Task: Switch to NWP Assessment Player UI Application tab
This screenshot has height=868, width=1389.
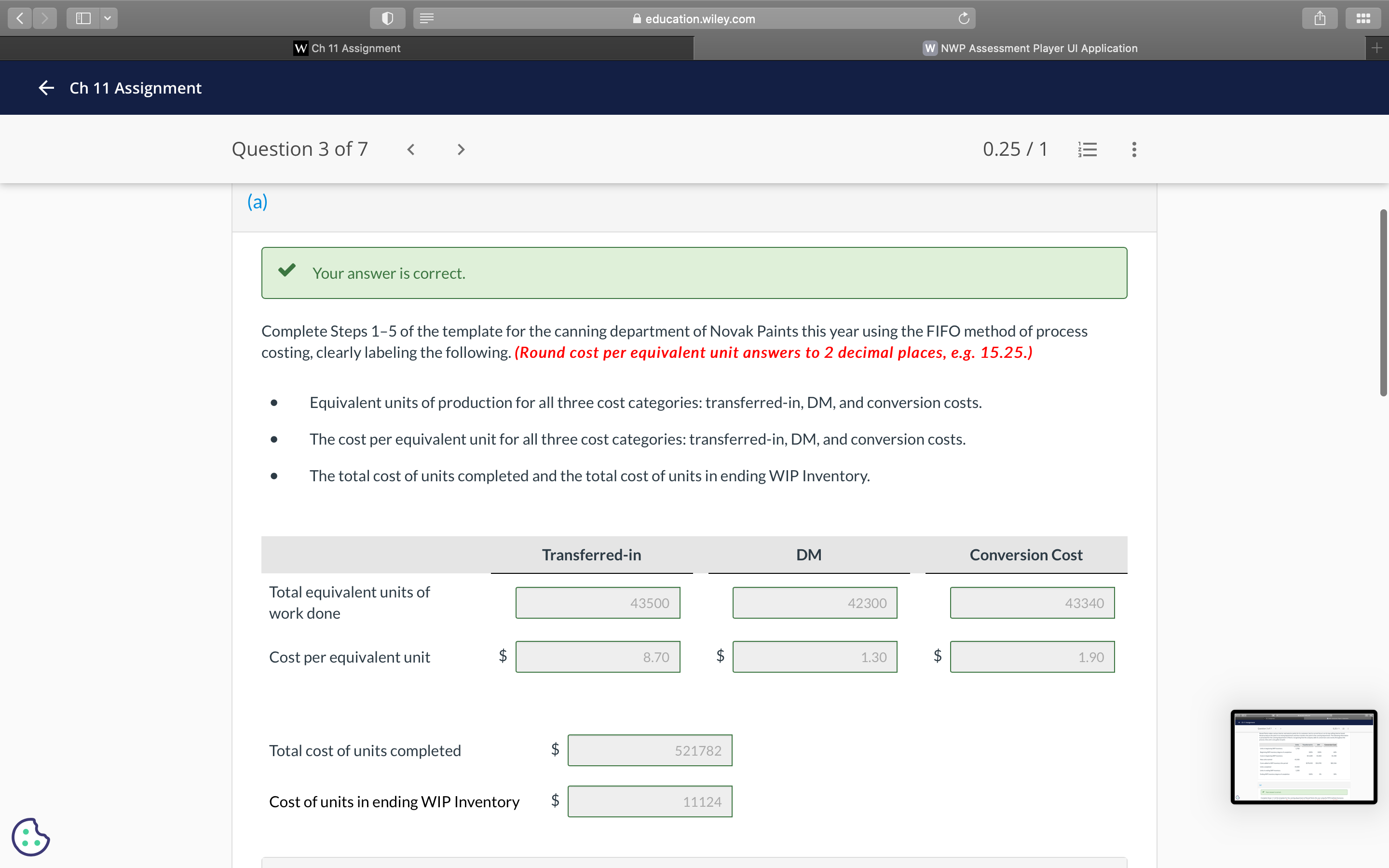Action: 1030,48
